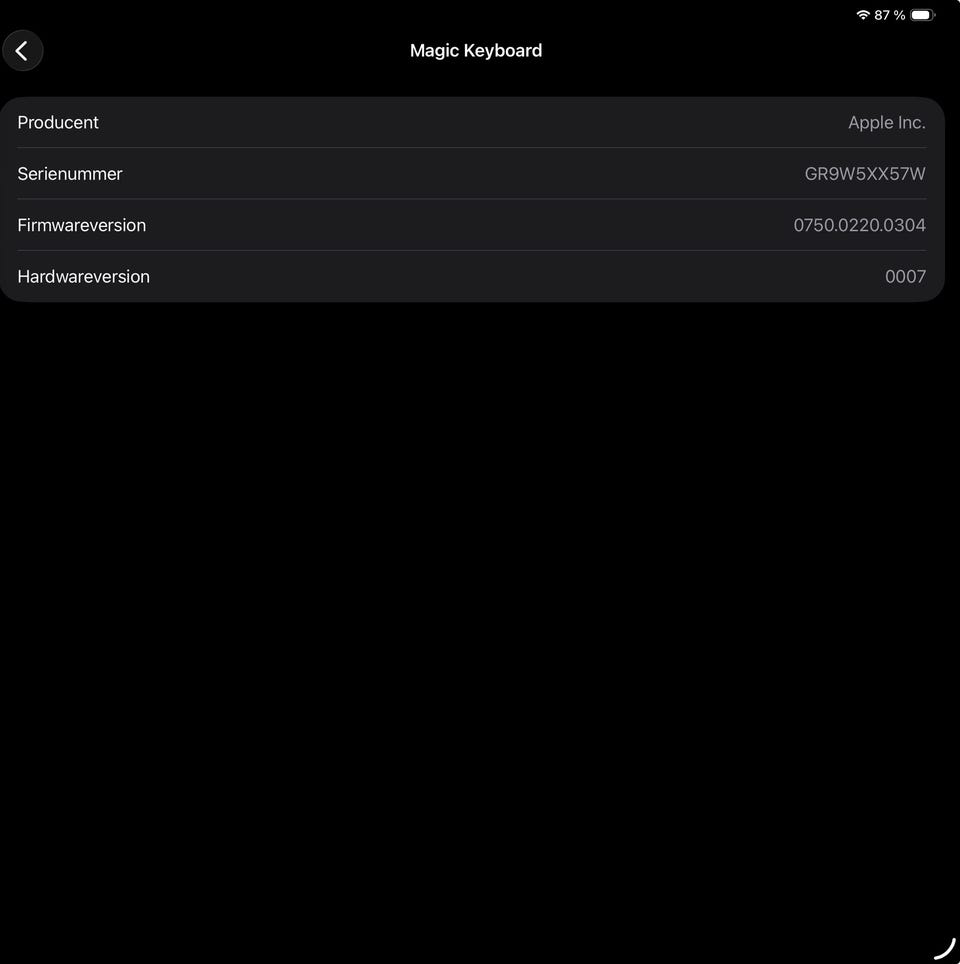Select the Hardwareversion row label
Screen dimensions: 960x964
click(84, 277)
